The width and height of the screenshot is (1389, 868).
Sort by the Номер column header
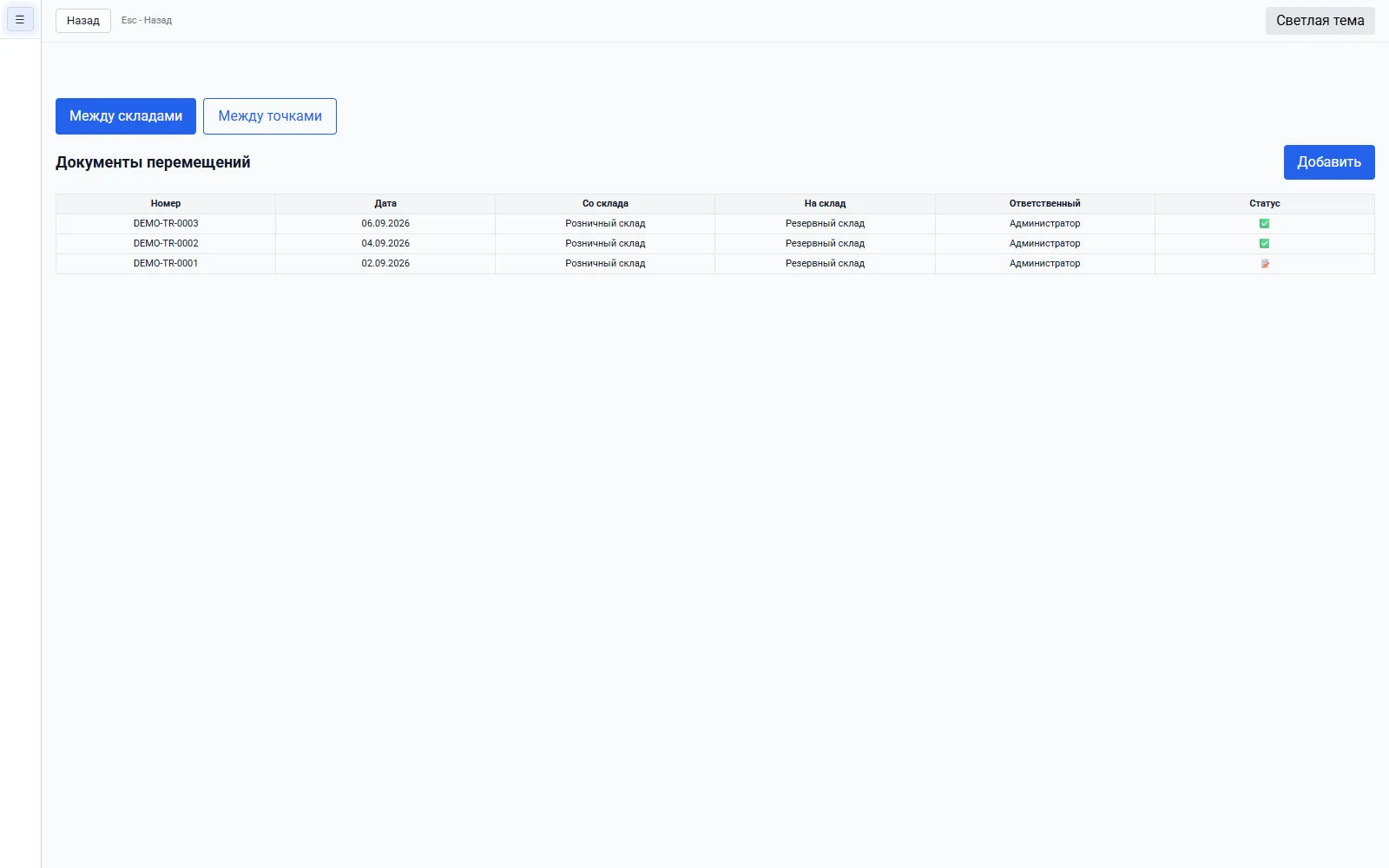click(x=166, y=204)
